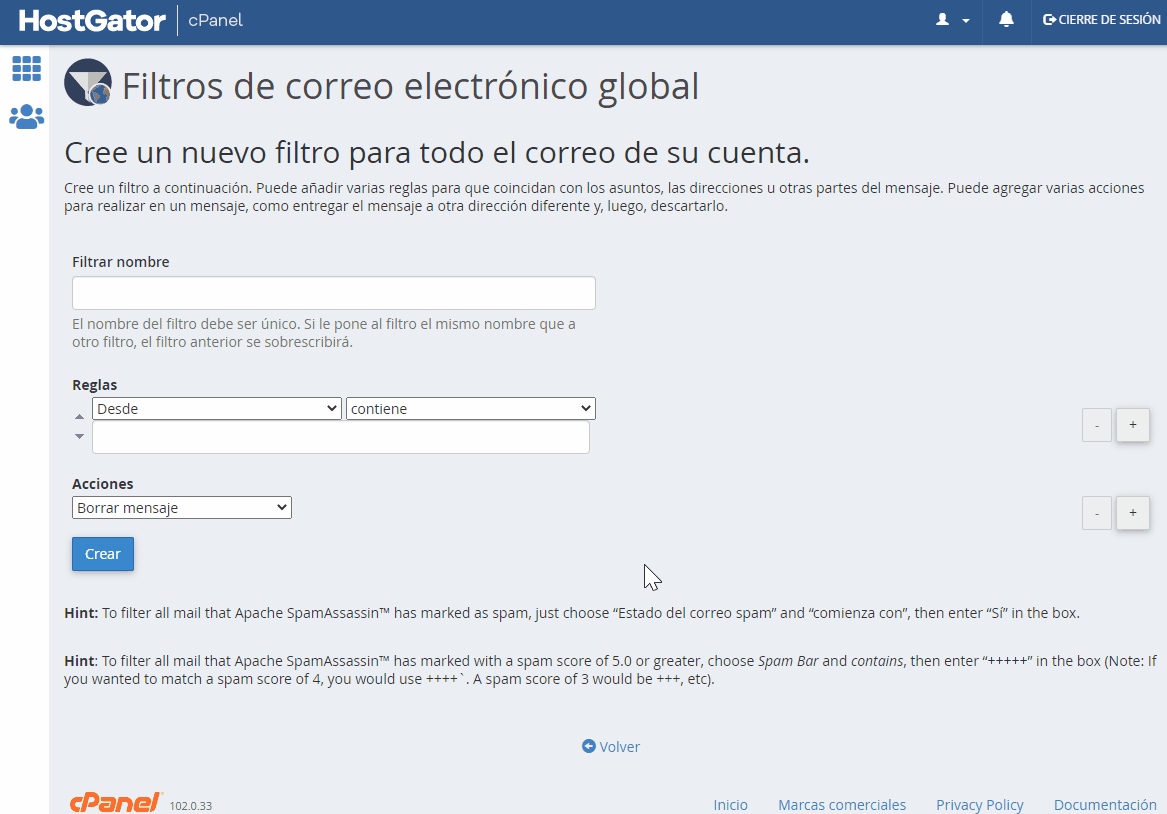Click the Filtrar nombre label

[121, 262]
